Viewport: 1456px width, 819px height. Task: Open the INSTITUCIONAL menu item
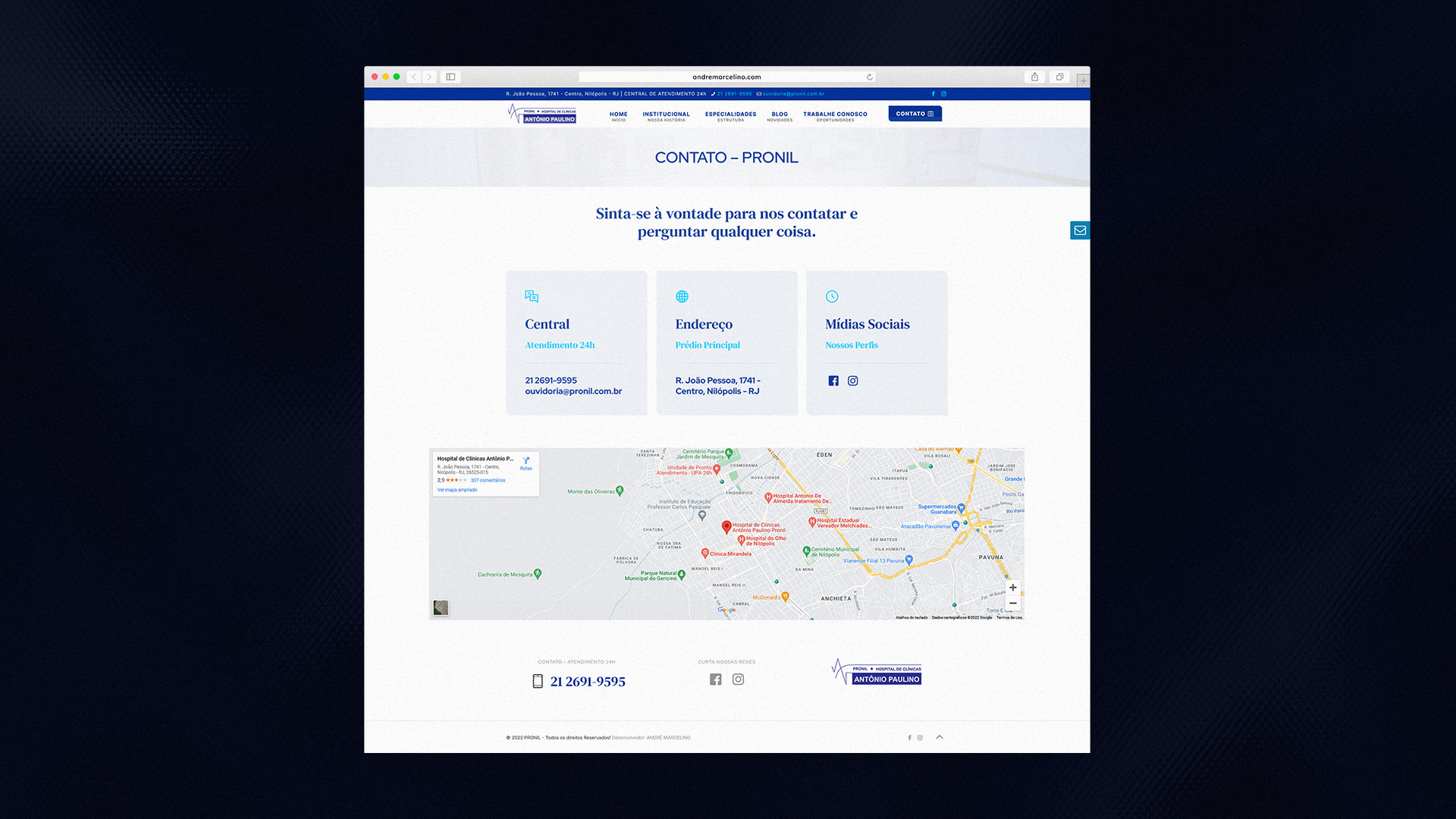click(x=667, y=116)
